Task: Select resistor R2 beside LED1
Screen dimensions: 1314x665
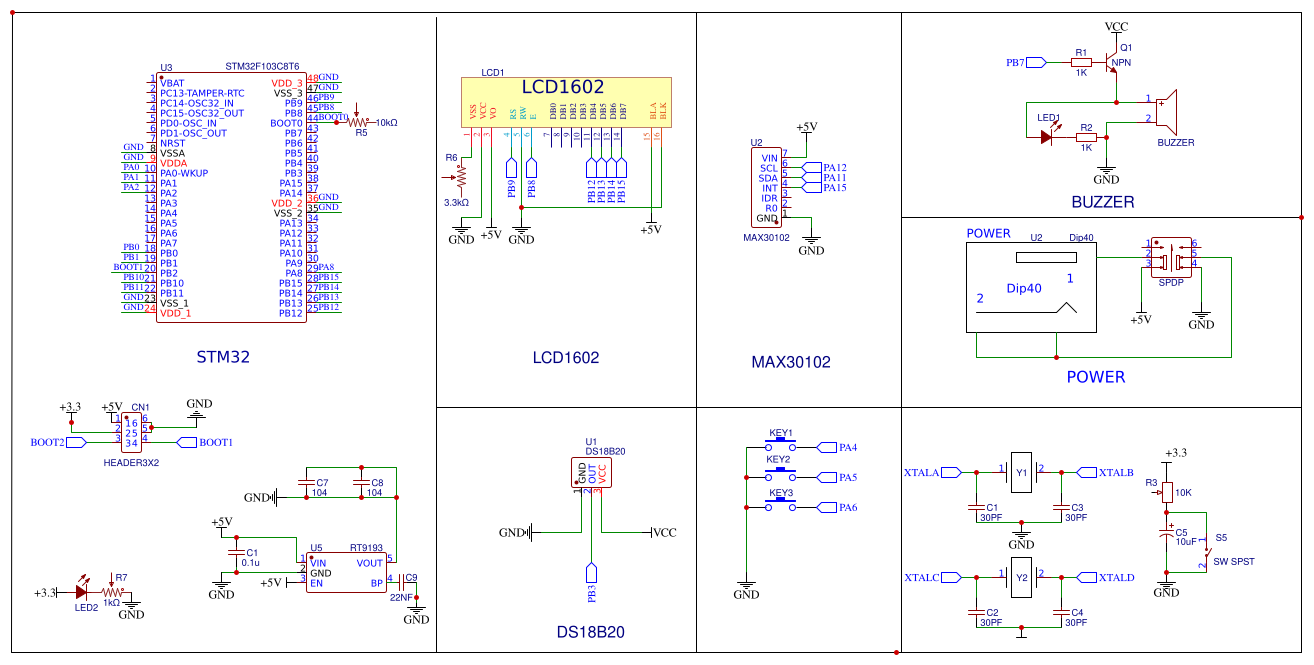Action: [x=1086, y=137]
